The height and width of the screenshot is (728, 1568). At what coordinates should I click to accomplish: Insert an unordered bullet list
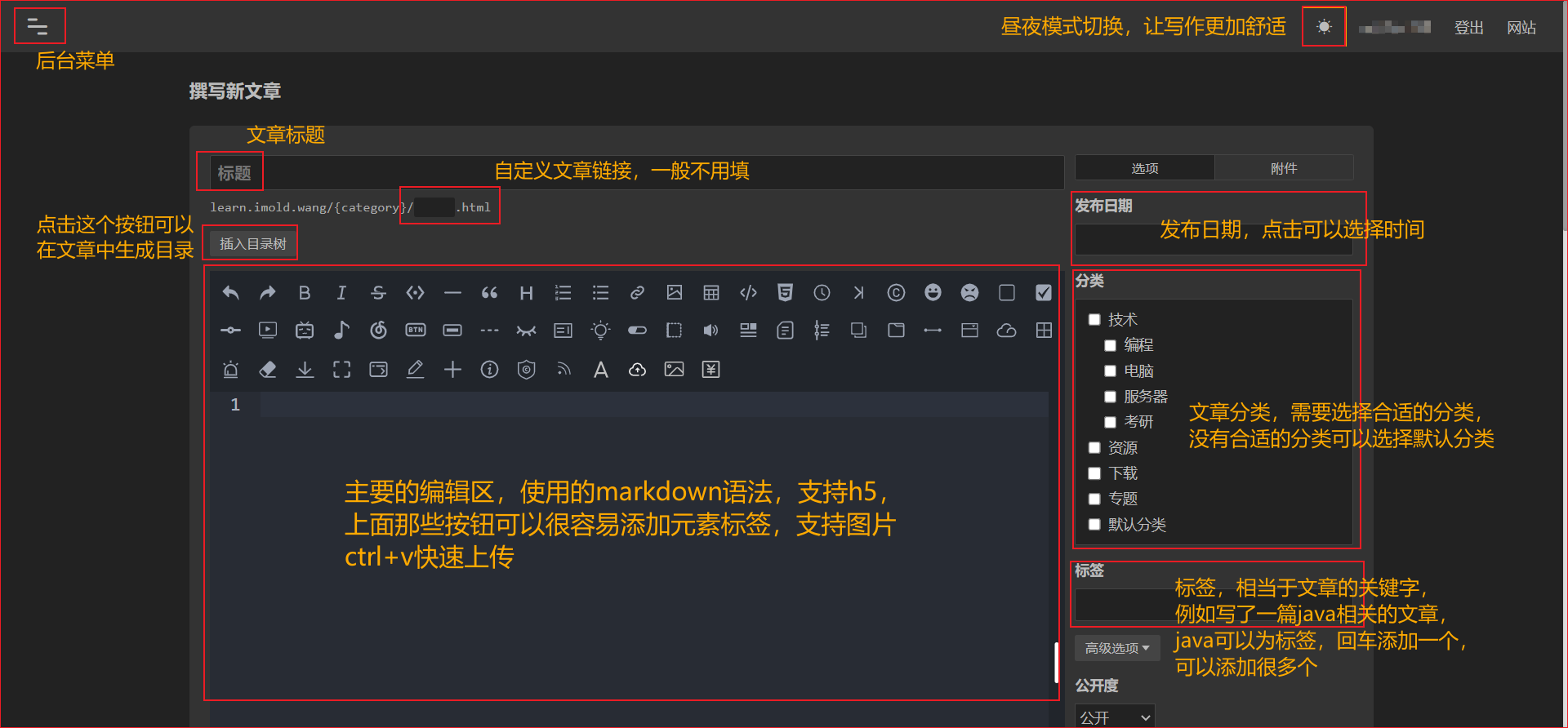click(x=600, y=292)
